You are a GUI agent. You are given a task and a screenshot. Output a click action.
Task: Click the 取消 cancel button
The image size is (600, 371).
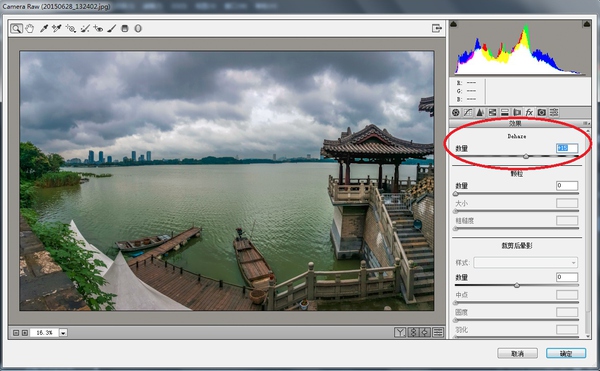point(517,353)
